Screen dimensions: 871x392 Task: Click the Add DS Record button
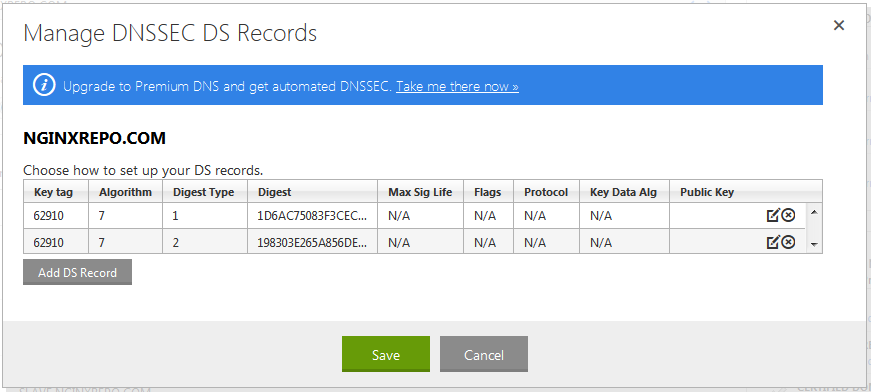point(77,272)
